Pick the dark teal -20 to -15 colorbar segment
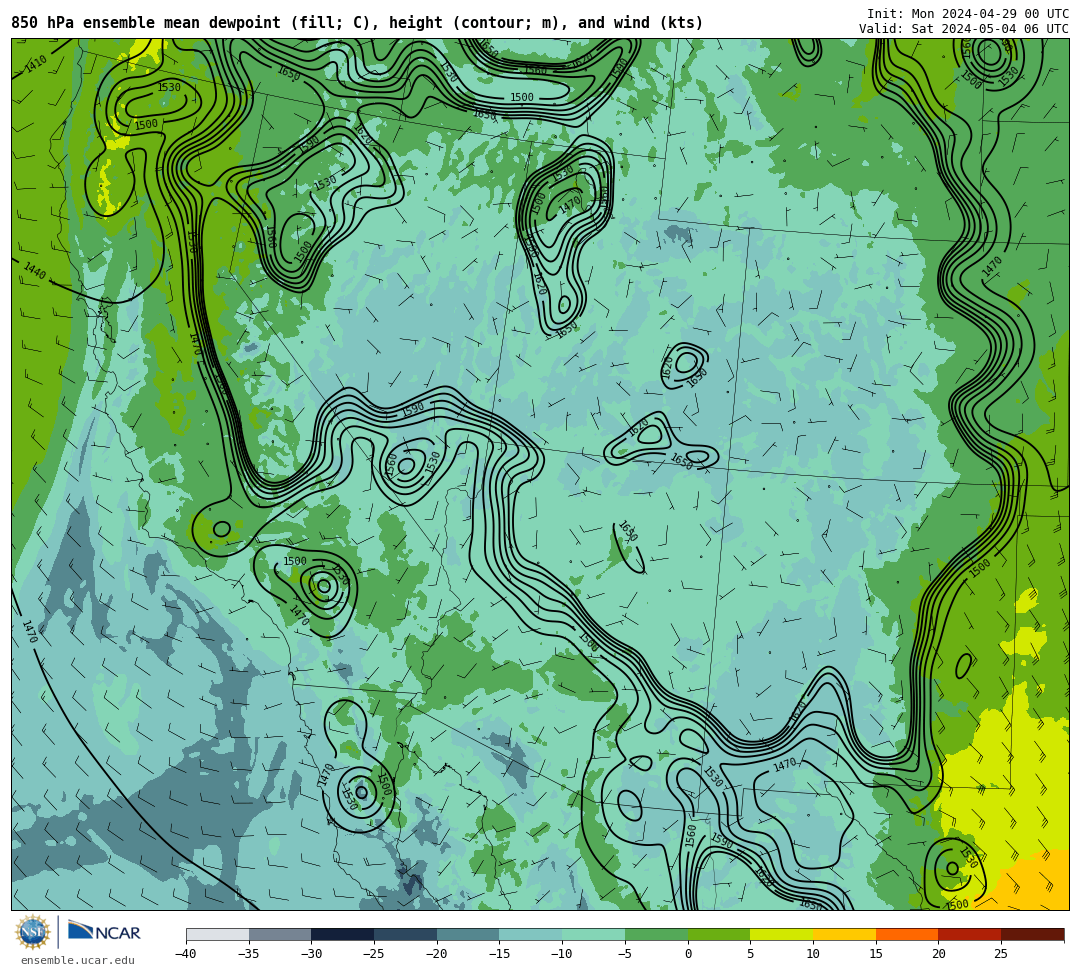 tap(468, 934)
